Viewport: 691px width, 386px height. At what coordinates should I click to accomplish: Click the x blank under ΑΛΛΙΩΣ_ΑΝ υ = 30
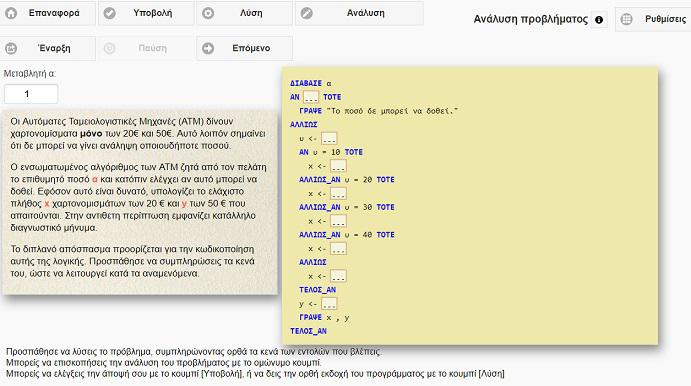pos(338,221)
